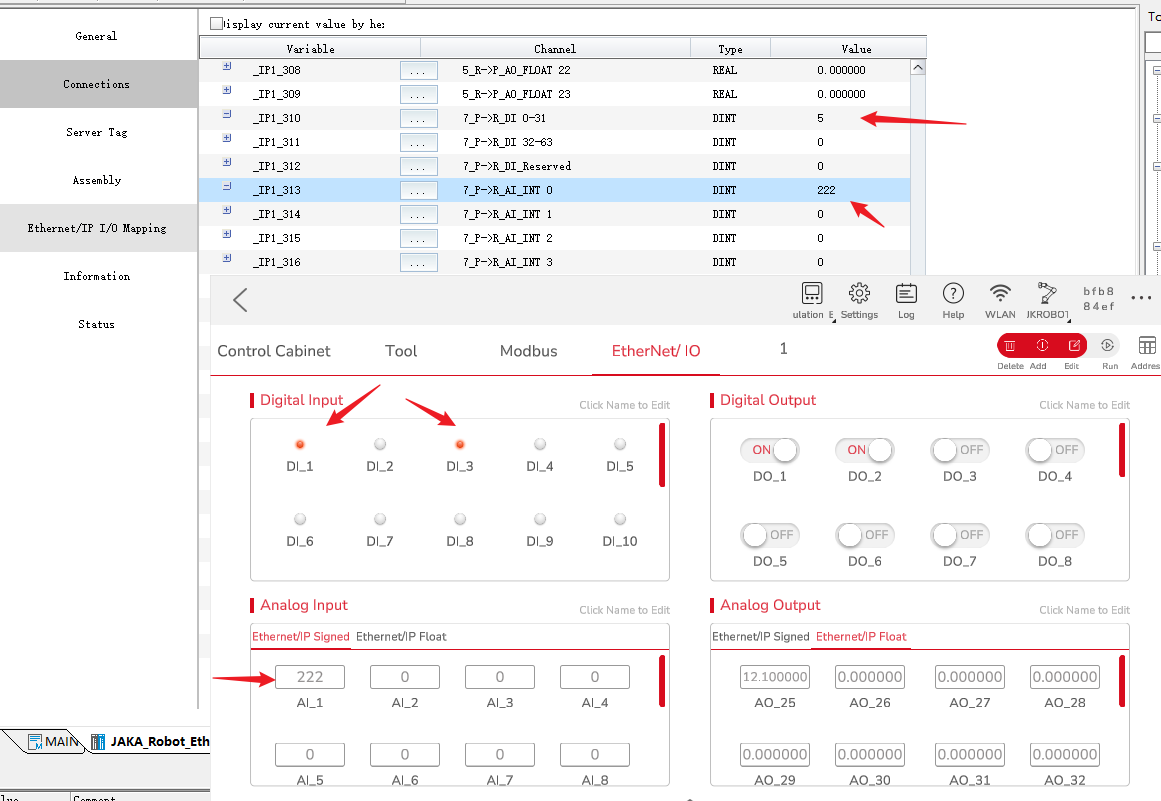
Task: Click the Help question mark icon
Action: click(x=953, y=294)
